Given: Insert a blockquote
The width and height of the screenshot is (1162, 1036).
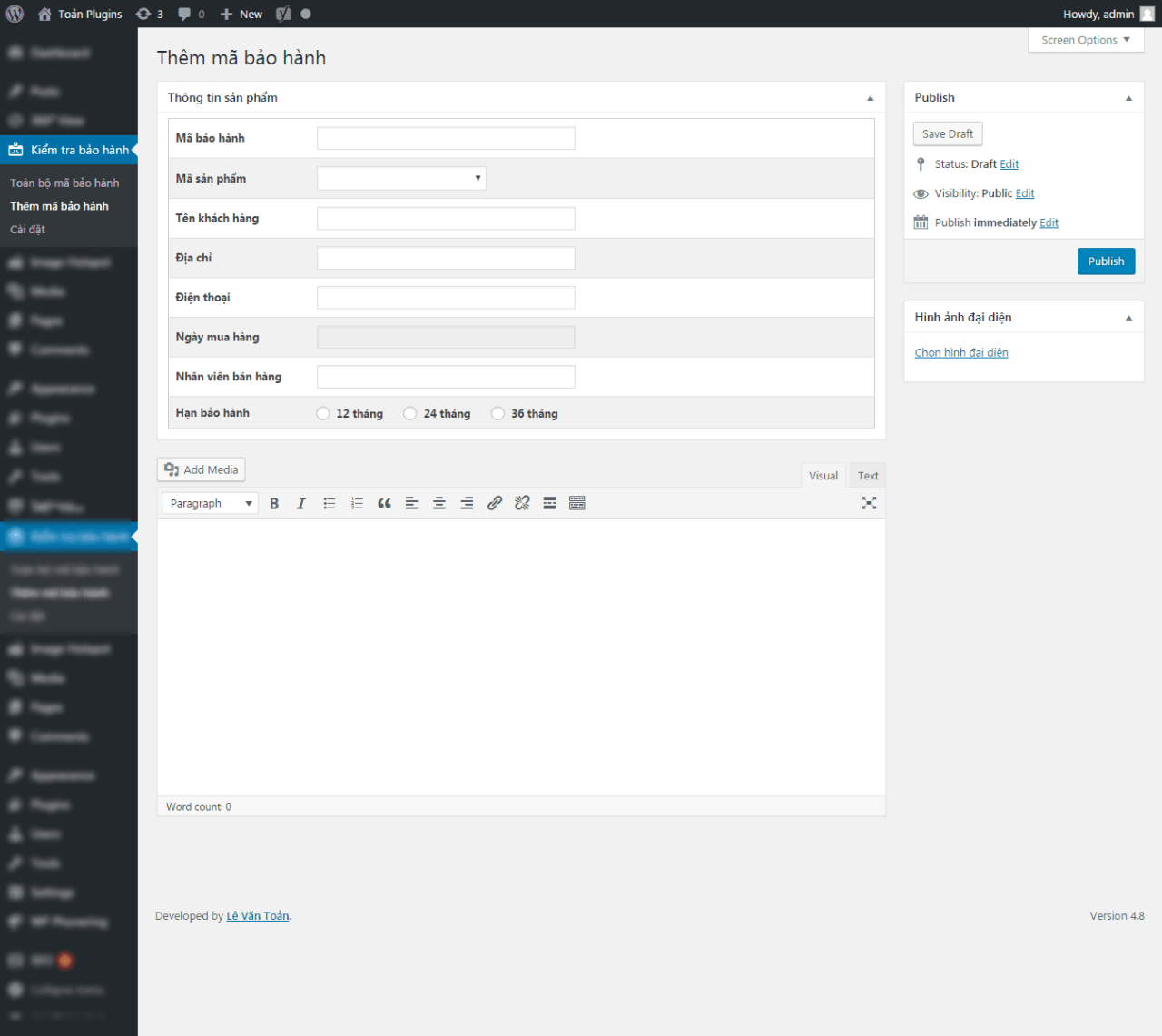Looking at the screenshot, I should 384,503.
